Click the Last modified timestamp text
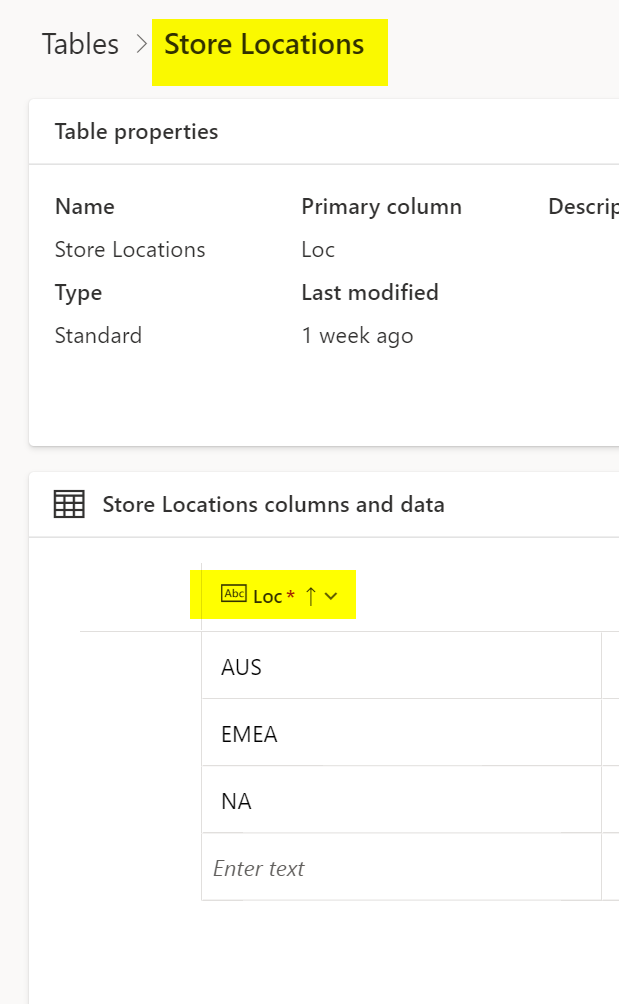The image size is (619, 1004). (x=357, y=335)
